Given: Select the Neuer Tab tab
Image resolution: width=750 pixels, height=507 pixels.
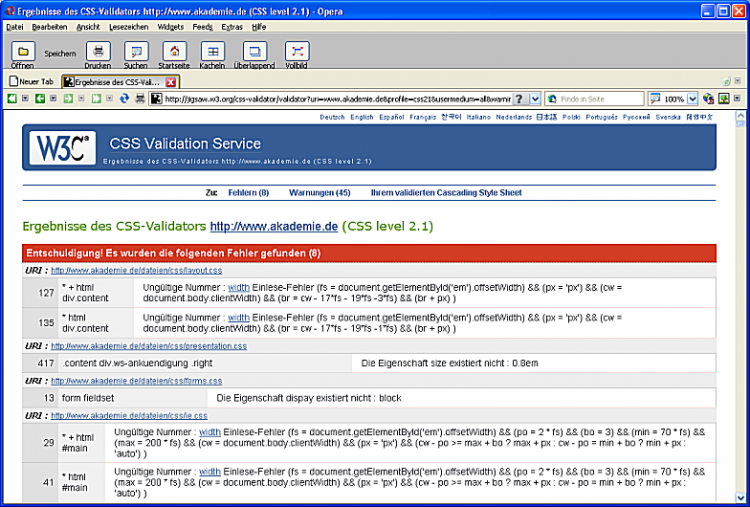Looking at the screenshot, I should point(31,81).
